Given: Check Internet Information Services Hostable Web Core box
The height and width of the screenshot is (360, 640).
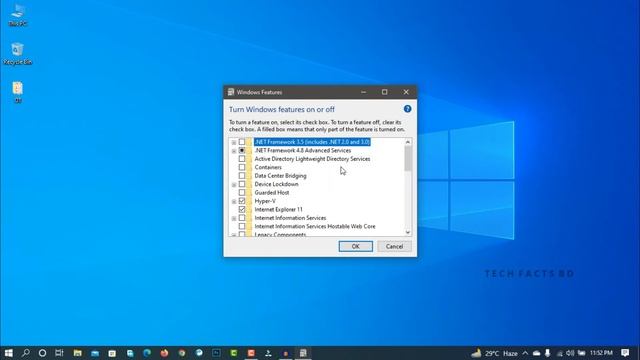Looking at the screenshot, I should point(242,226).
